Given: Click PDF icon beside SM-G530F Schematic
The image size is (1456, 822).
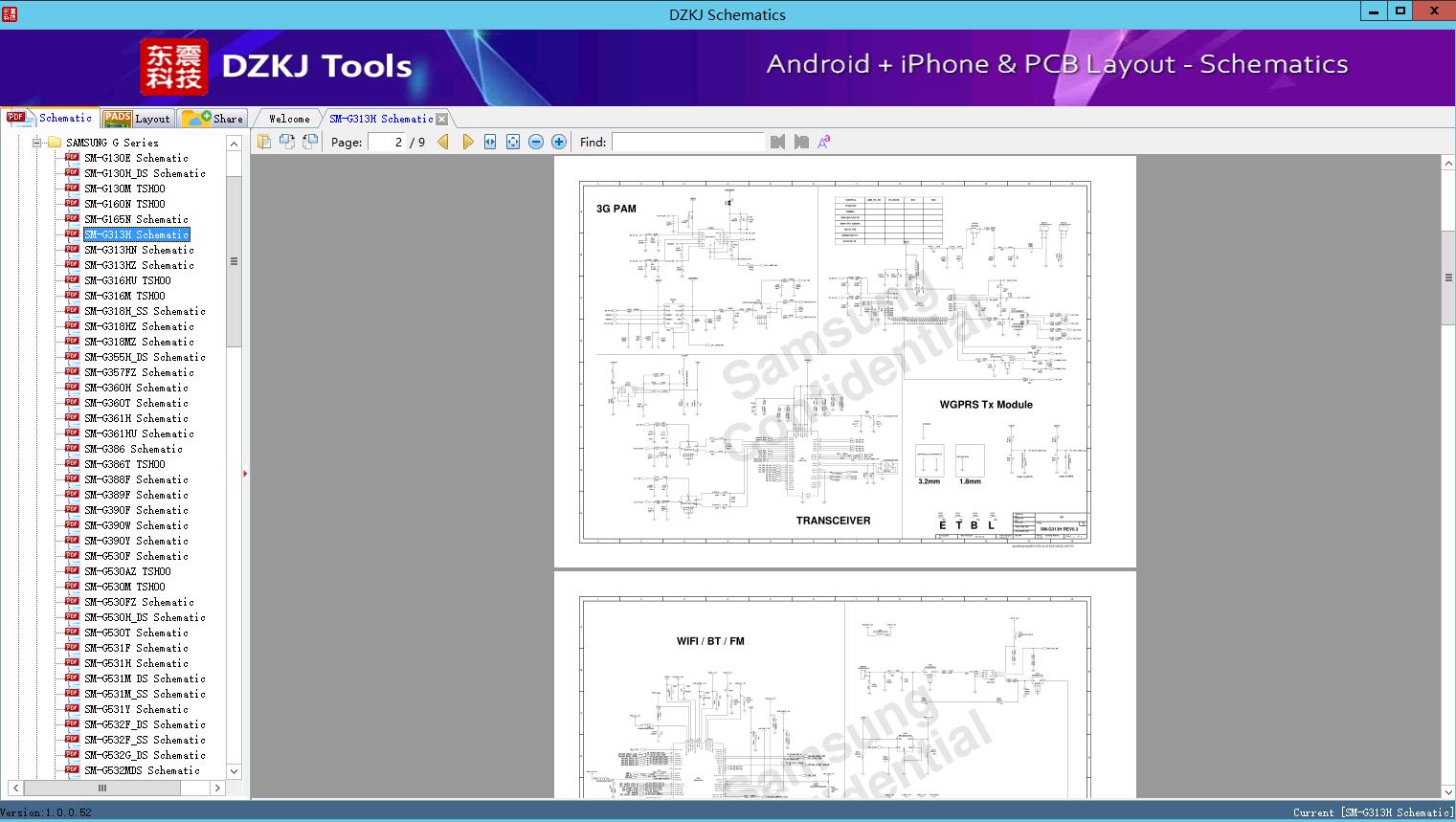Looking at the screenshot, I should tap(72, 556).
